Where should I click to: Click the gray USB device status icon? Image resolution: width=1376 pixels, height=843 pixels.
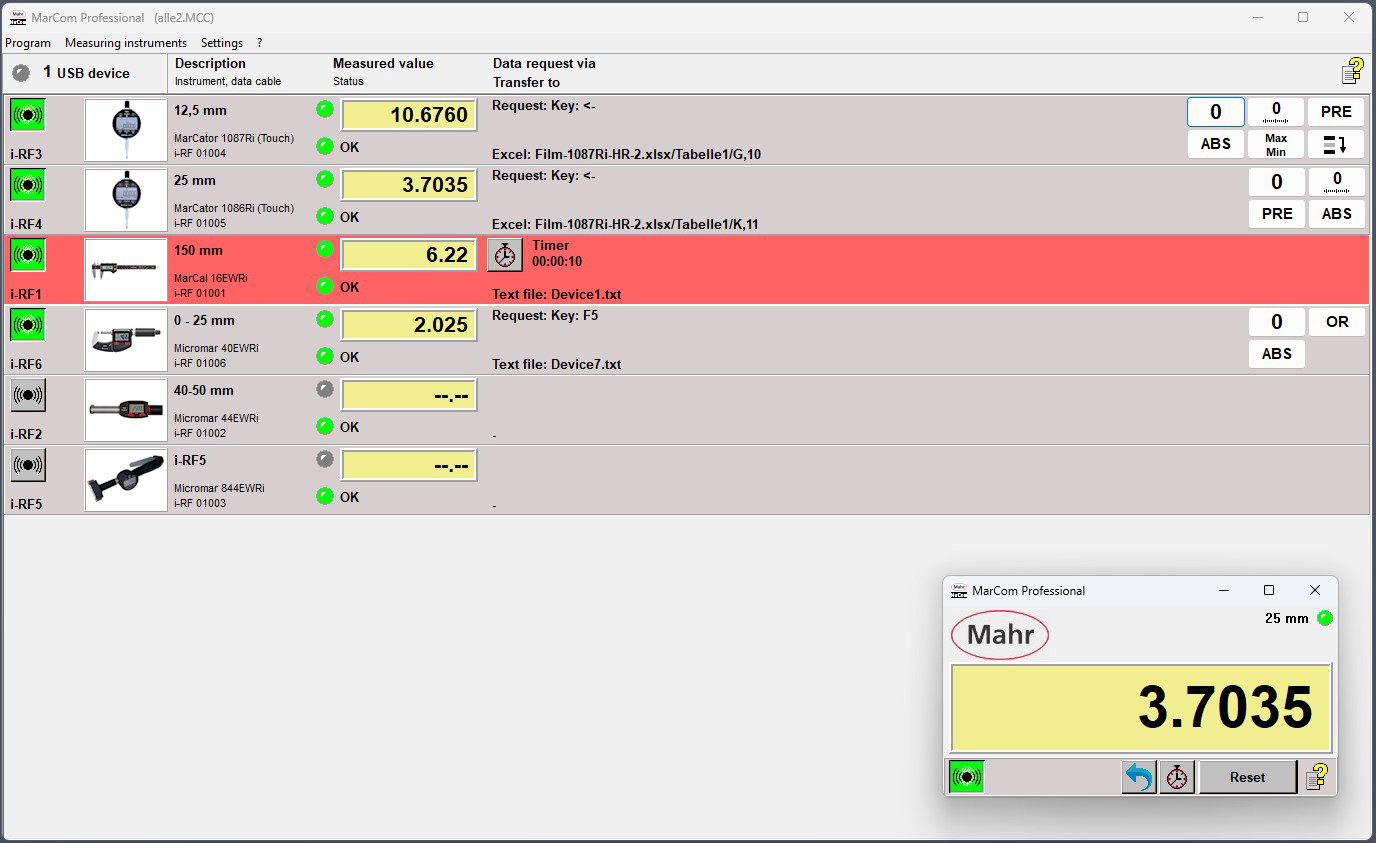21,73
